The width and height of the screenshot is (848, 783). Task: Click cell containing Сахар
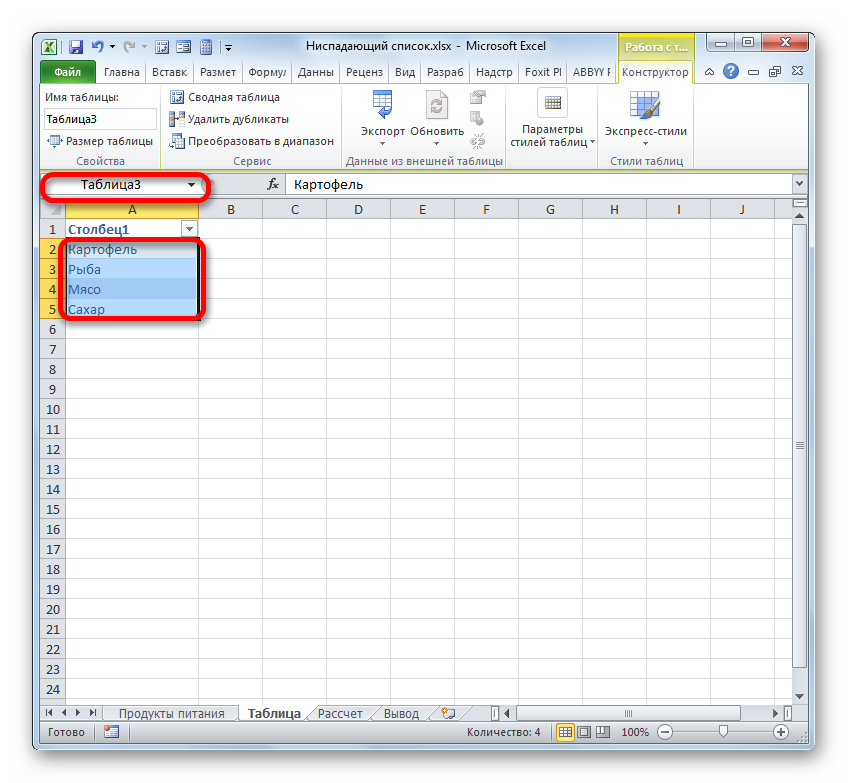coord(132,309)
